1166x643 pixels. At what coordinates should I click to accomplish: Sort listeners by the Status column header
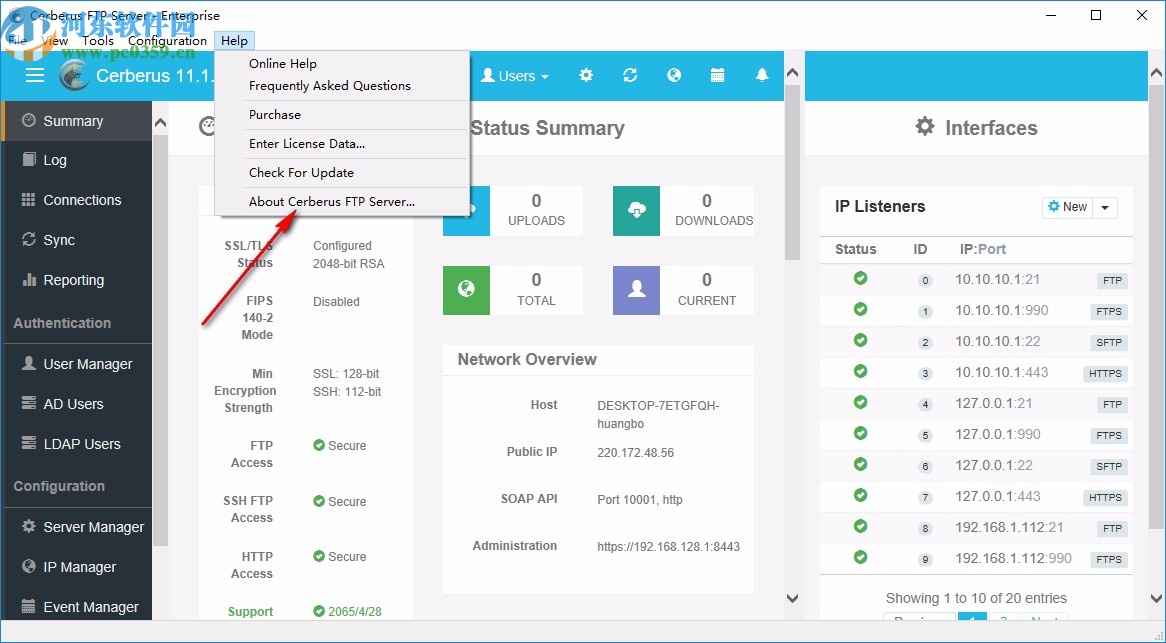click(855, 249)
